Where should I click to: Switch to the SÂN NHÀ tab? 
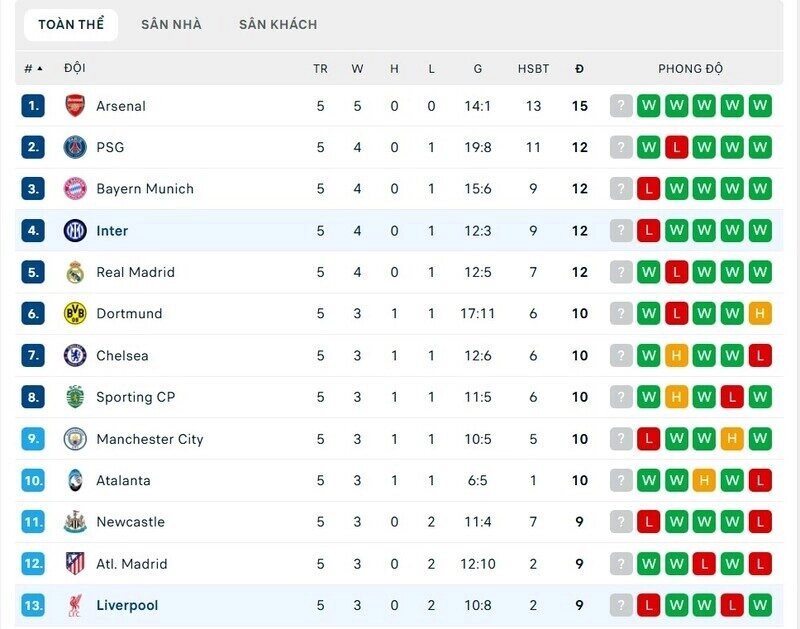[170, 24]
